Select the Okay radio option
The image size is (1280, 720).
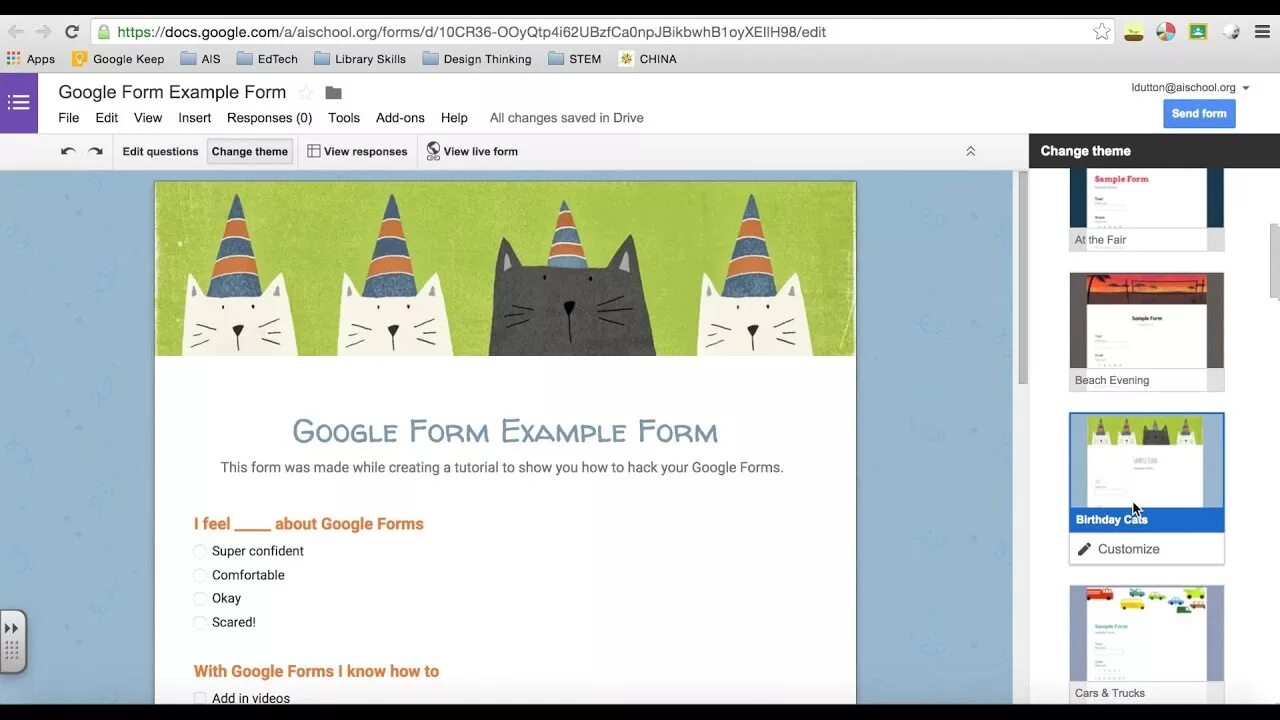click(200, 598)
